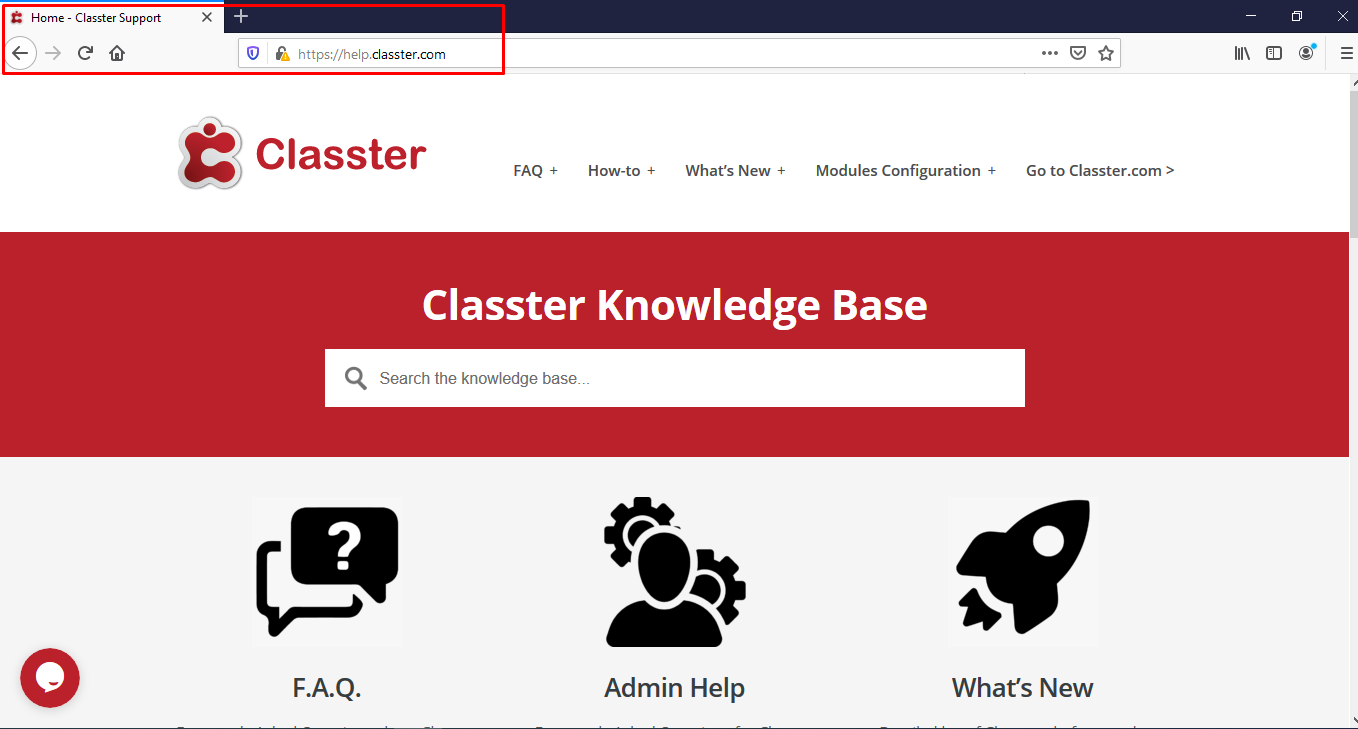Open the page actions three-dot menu

point(1049,54)
